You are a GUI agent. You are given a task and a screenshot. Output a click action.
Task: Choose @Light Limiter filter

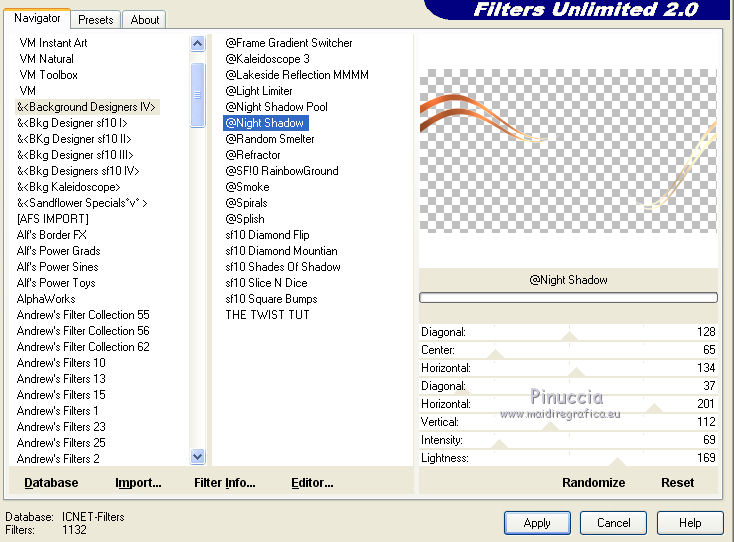258,91
